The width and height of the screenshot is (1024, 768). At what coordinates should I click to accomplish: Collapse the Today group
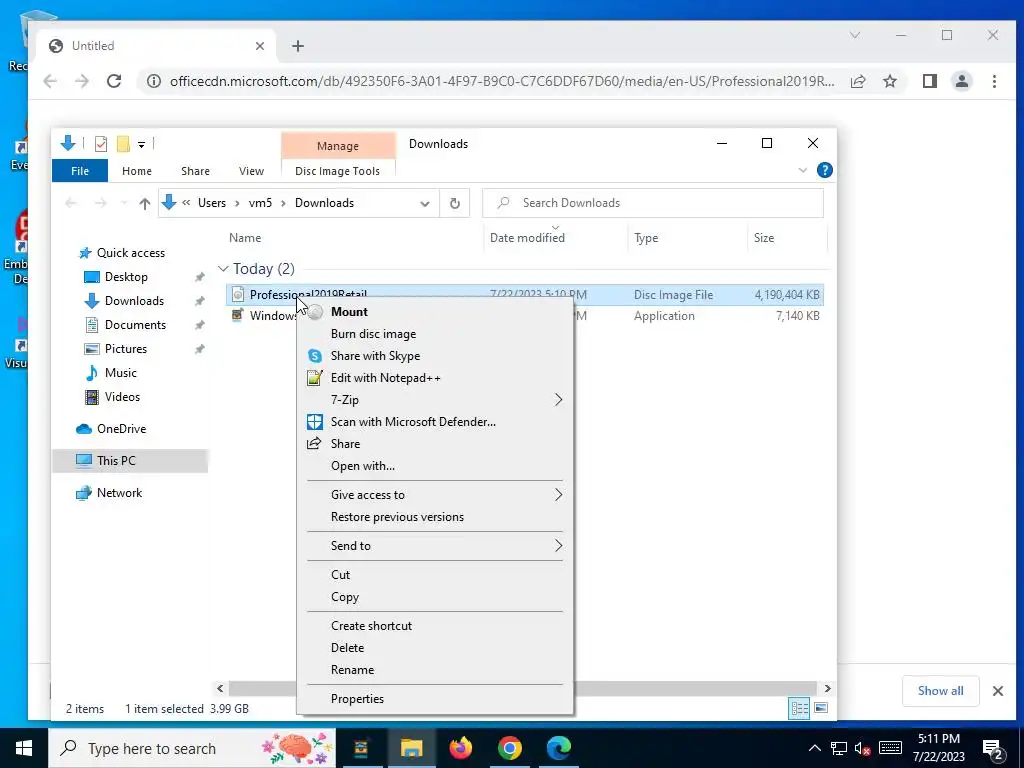tap(223, 269)
